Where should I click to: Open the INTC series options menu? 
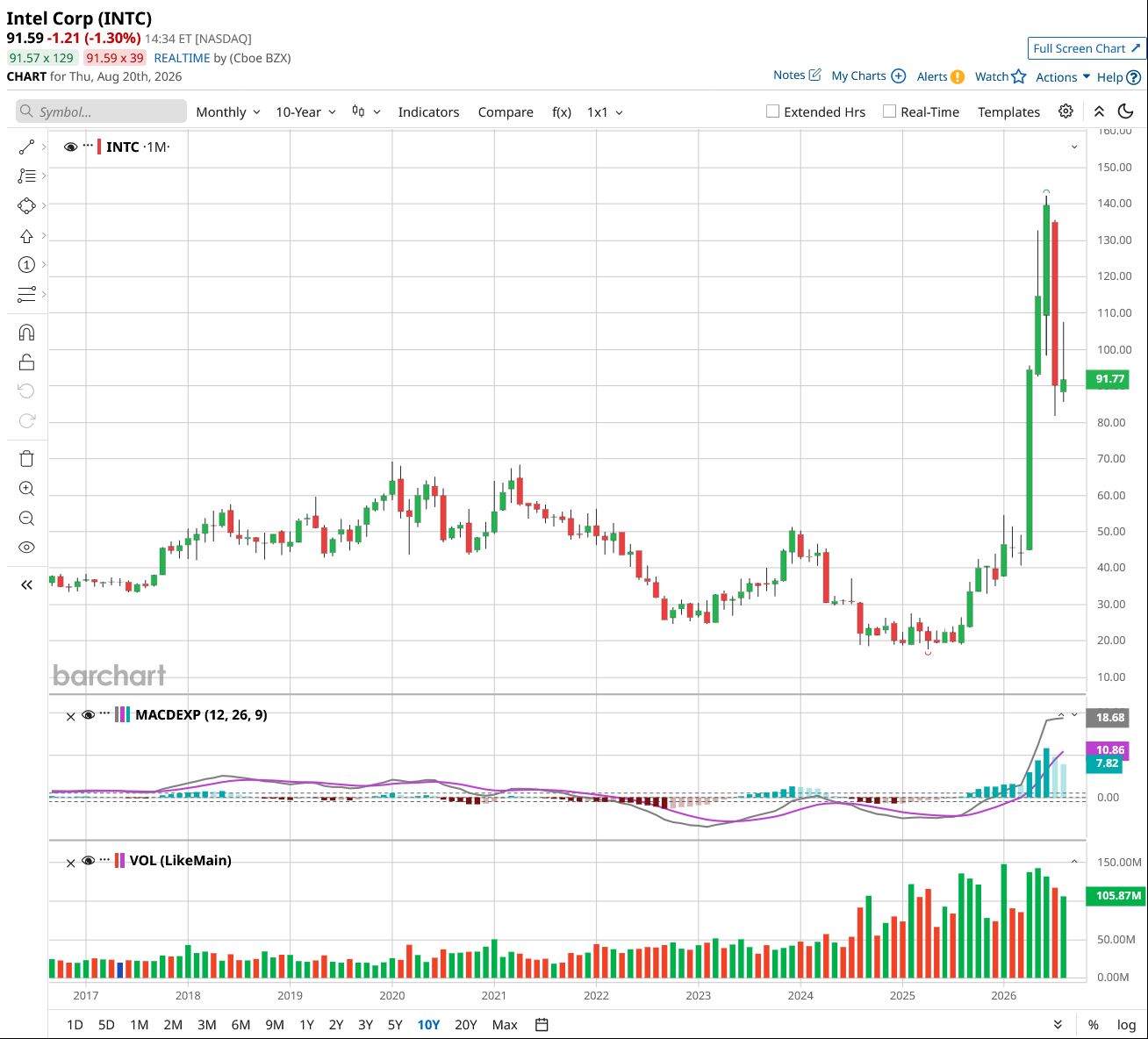click(88, 147)
